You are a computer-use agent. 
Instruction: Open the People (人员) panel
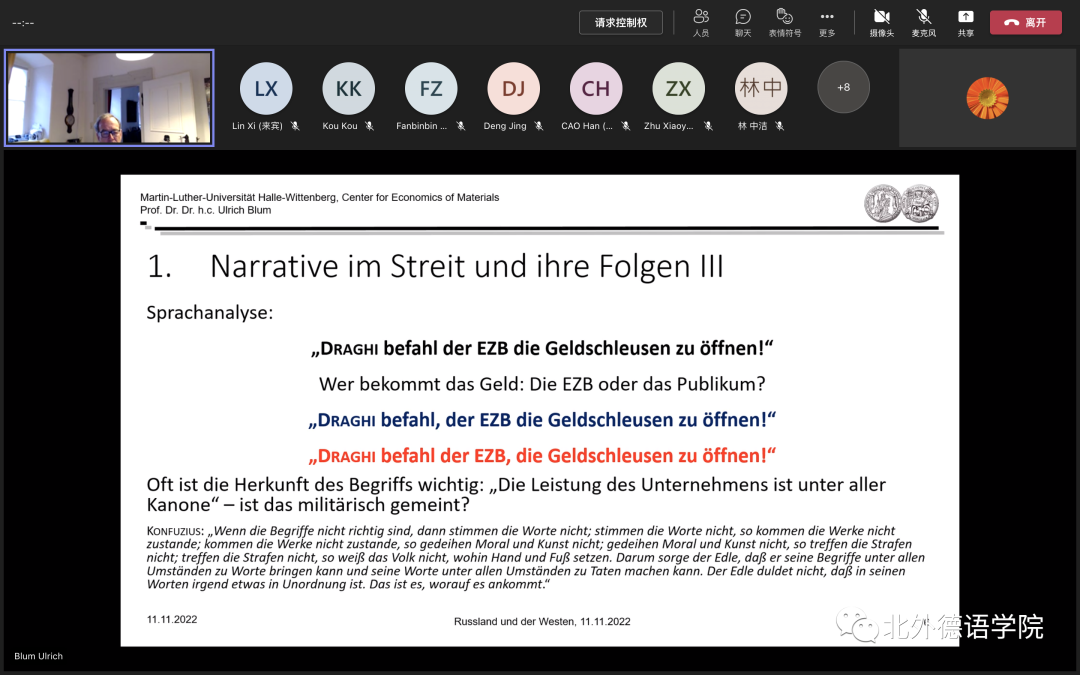coord(701,22)
